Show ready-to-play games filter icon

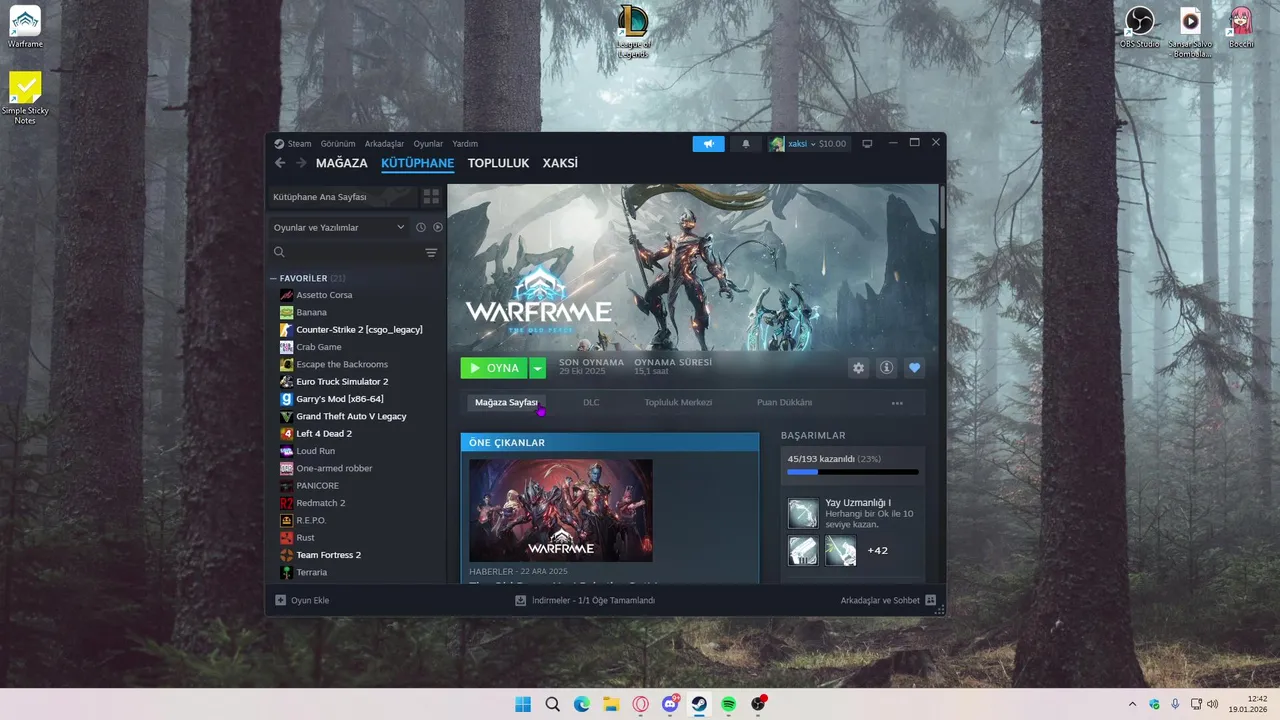click(x=438, y=227)
